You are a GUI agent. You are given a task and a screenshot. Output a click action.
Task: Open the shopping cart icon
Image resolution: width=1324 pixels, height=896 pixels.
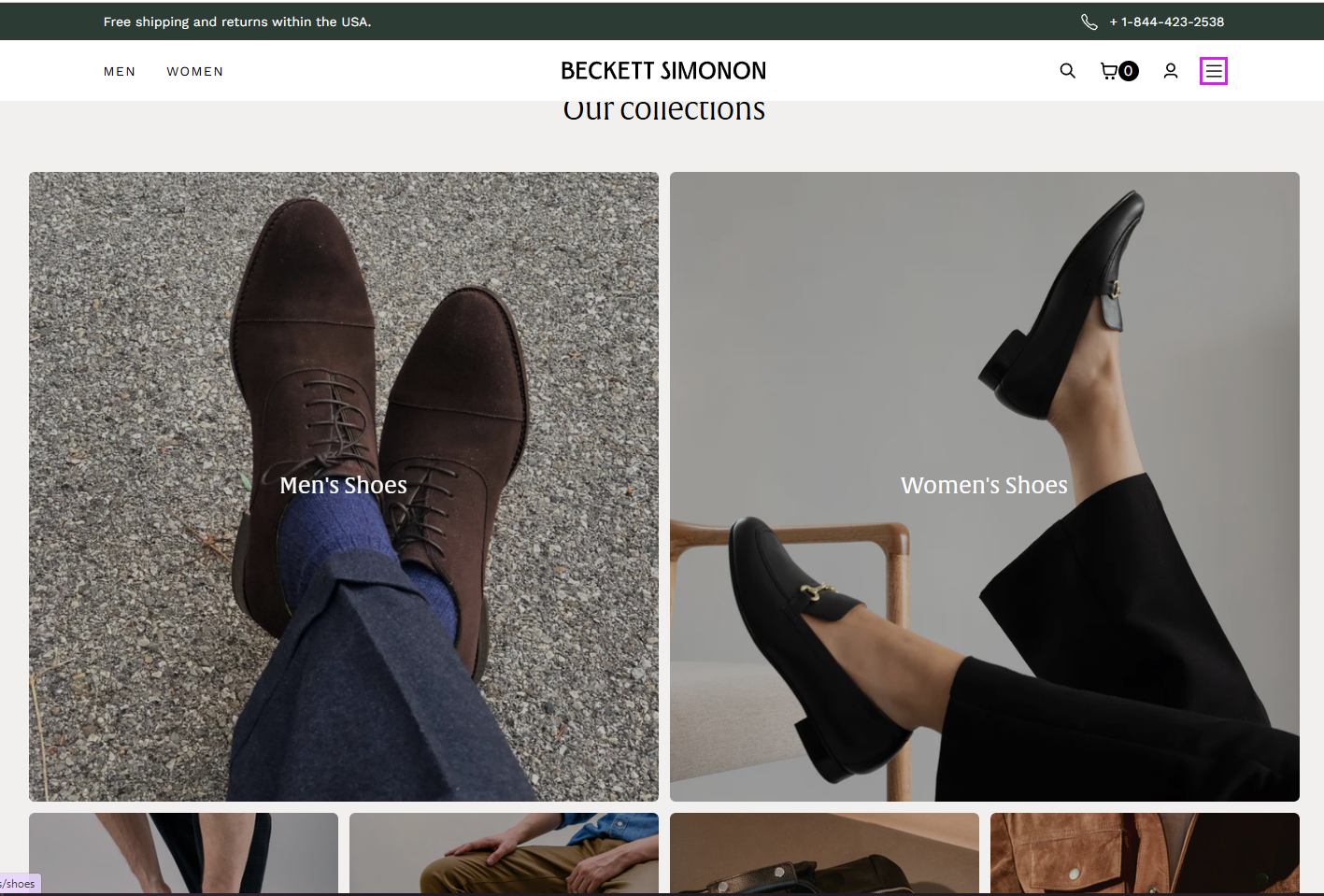pos(1108,71)
